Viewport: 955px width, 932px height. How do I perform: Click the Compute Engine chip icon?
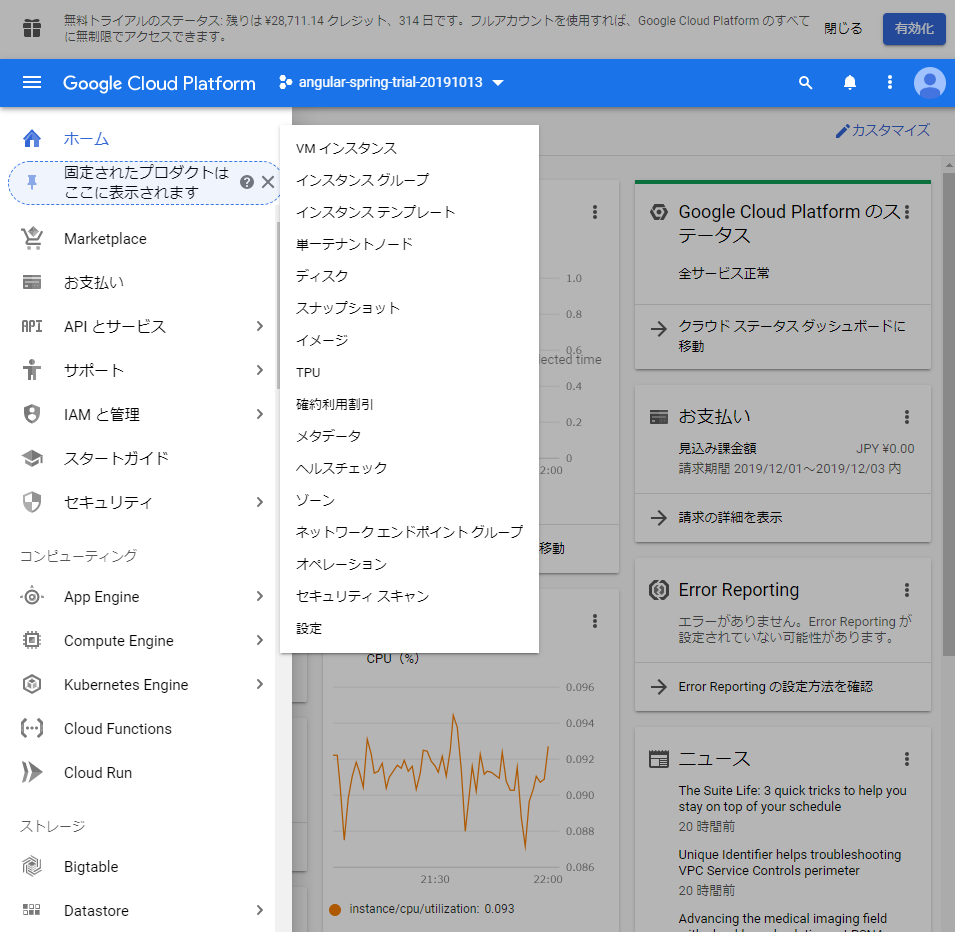click(32, 640)
